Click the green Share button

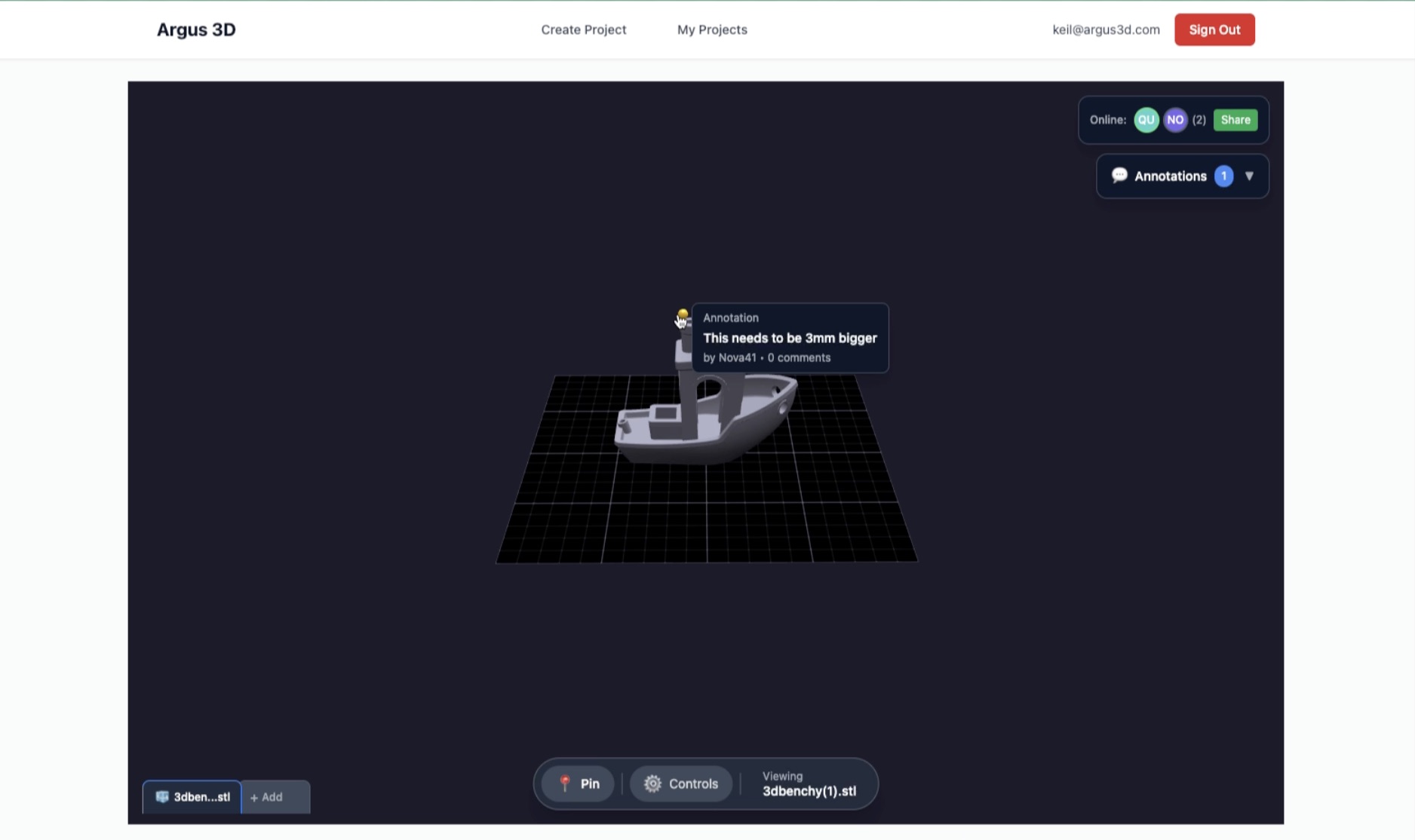[1235, 119]
